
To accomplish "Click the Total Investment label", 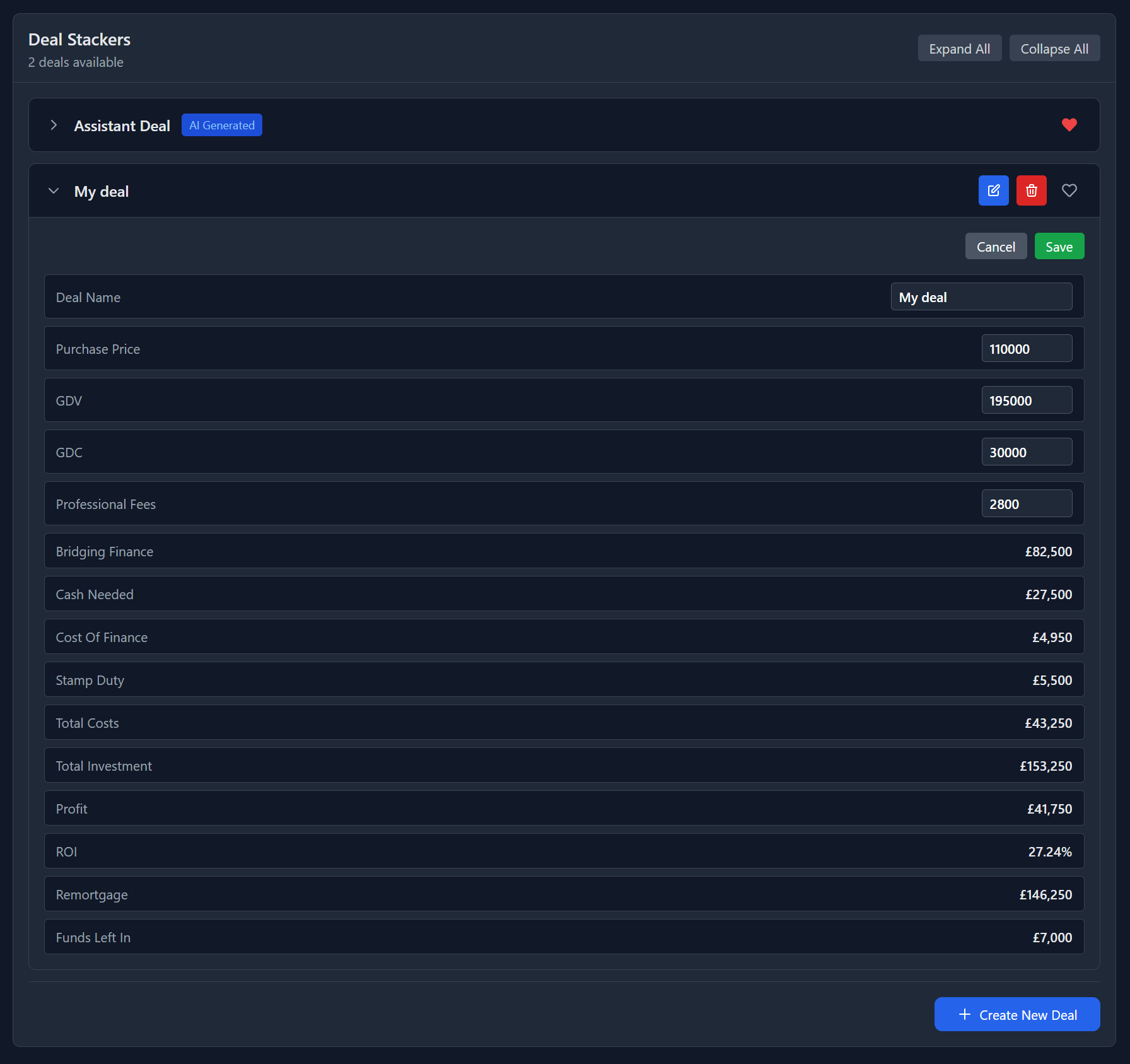I will click(x=104, y=766).
